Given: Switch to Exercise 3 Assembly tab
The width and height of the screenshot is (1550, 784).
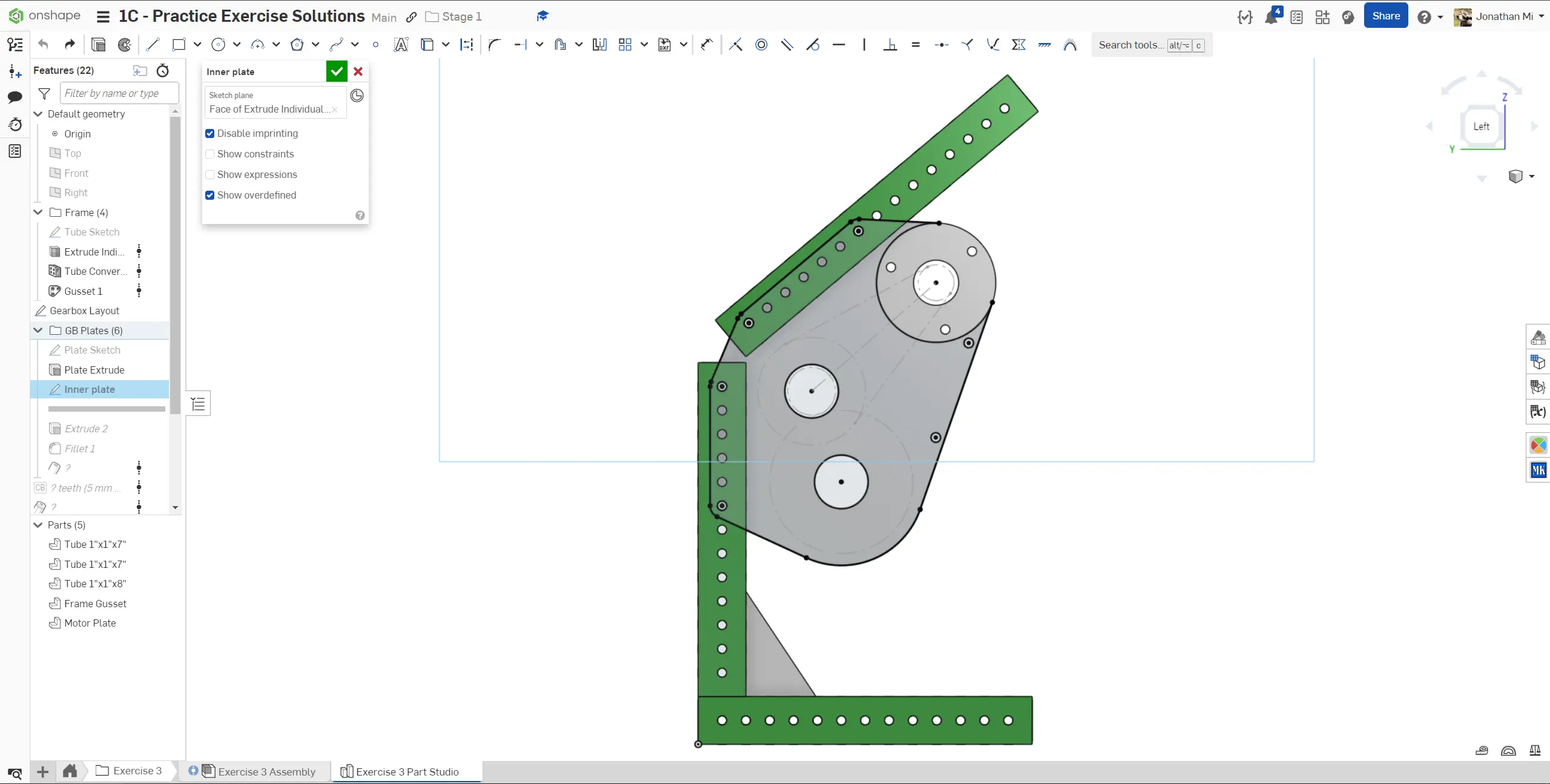Looking at the screenshot, I should (x=266, y=771).
